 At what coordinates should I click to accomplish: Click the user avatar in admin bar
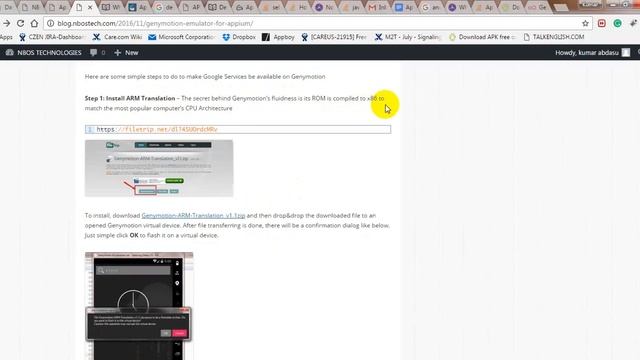pyautogui.click(x=626, y=53)
